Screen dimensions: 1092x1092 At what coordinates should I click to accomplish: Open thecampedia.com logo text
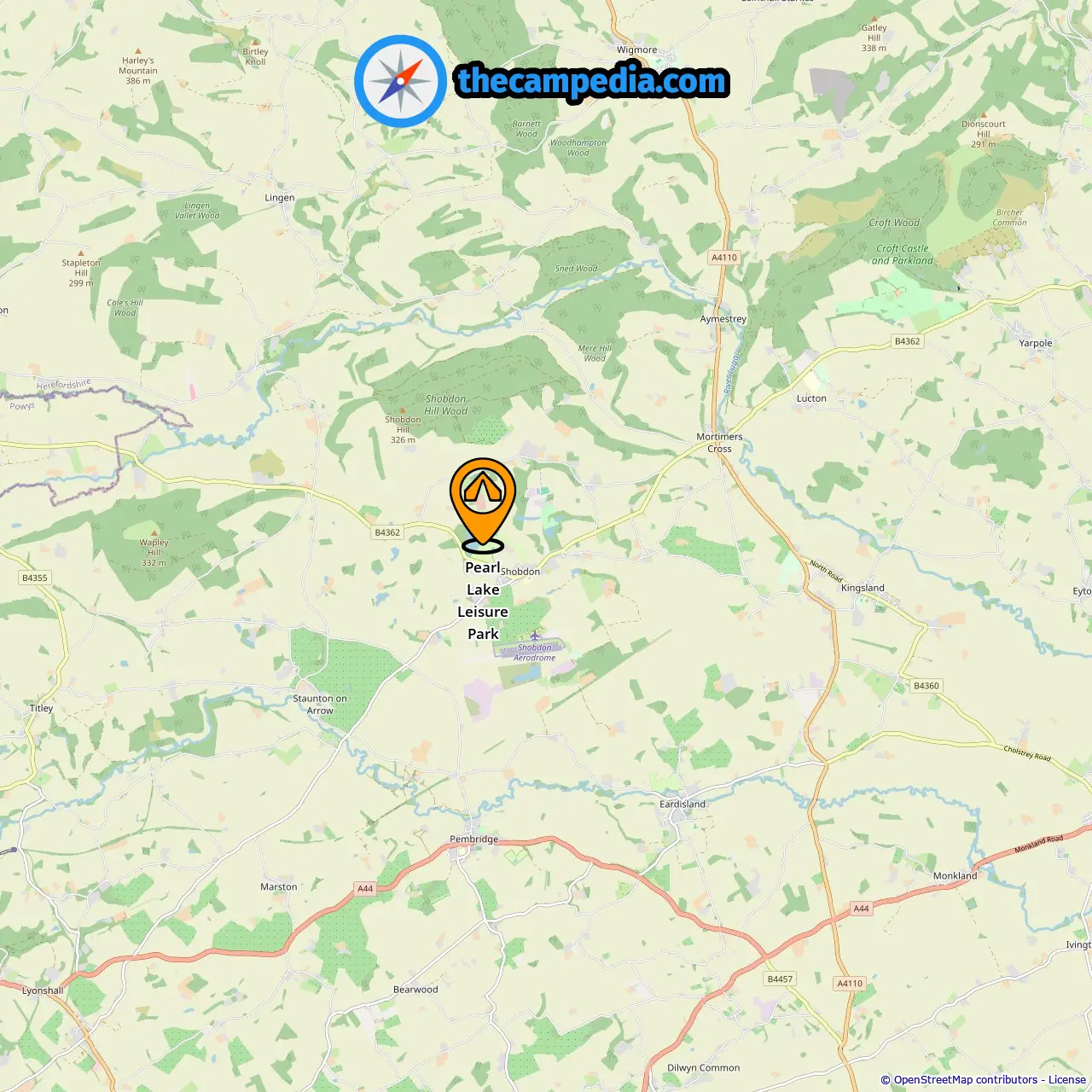pyautogui.click(x=592, y=81)
